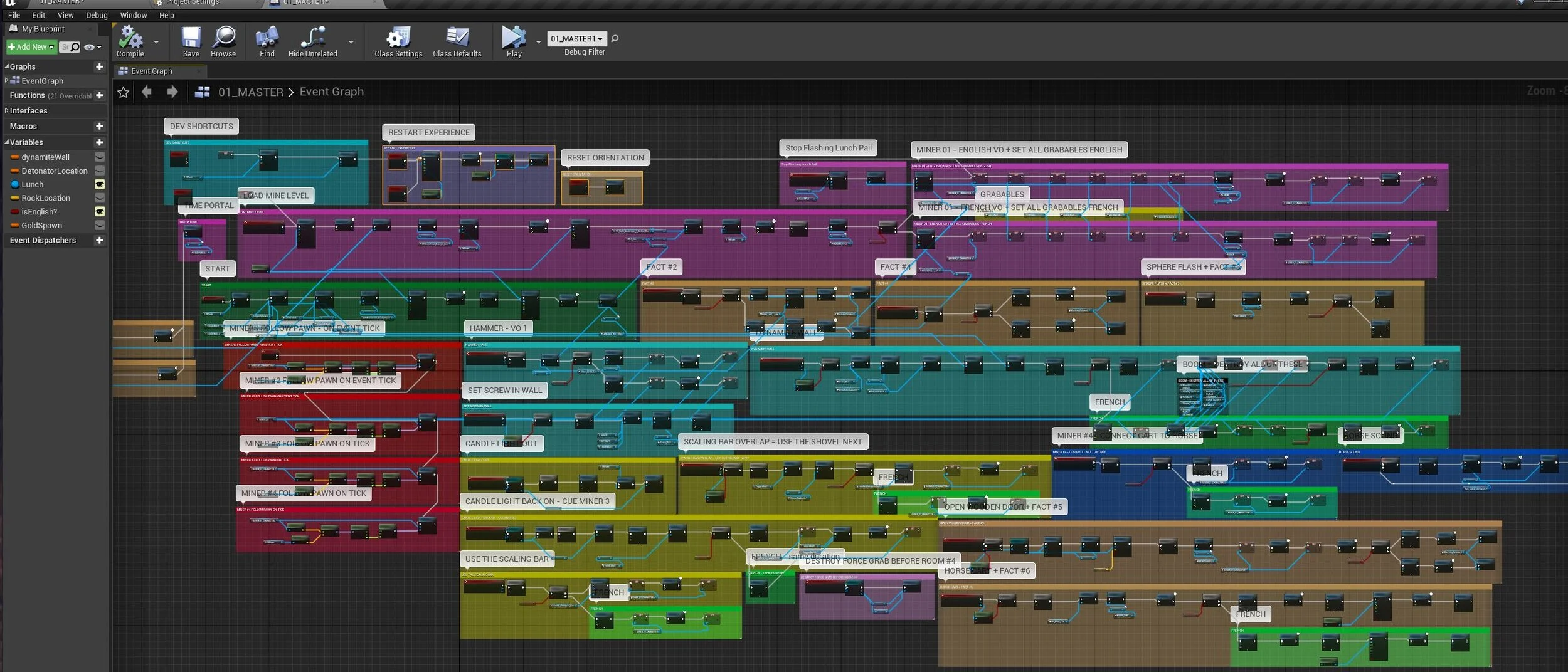This screenshot has width=1568, height=672.
Task: Toggle visibility eye for GoldSpawn variable
Action: click(x=100, y=225)
